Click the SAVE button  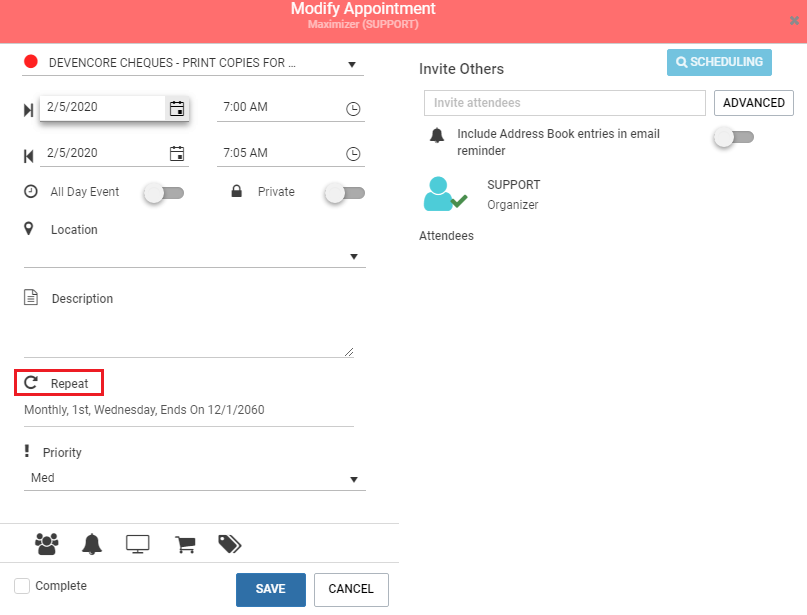[x=271, y=589]
